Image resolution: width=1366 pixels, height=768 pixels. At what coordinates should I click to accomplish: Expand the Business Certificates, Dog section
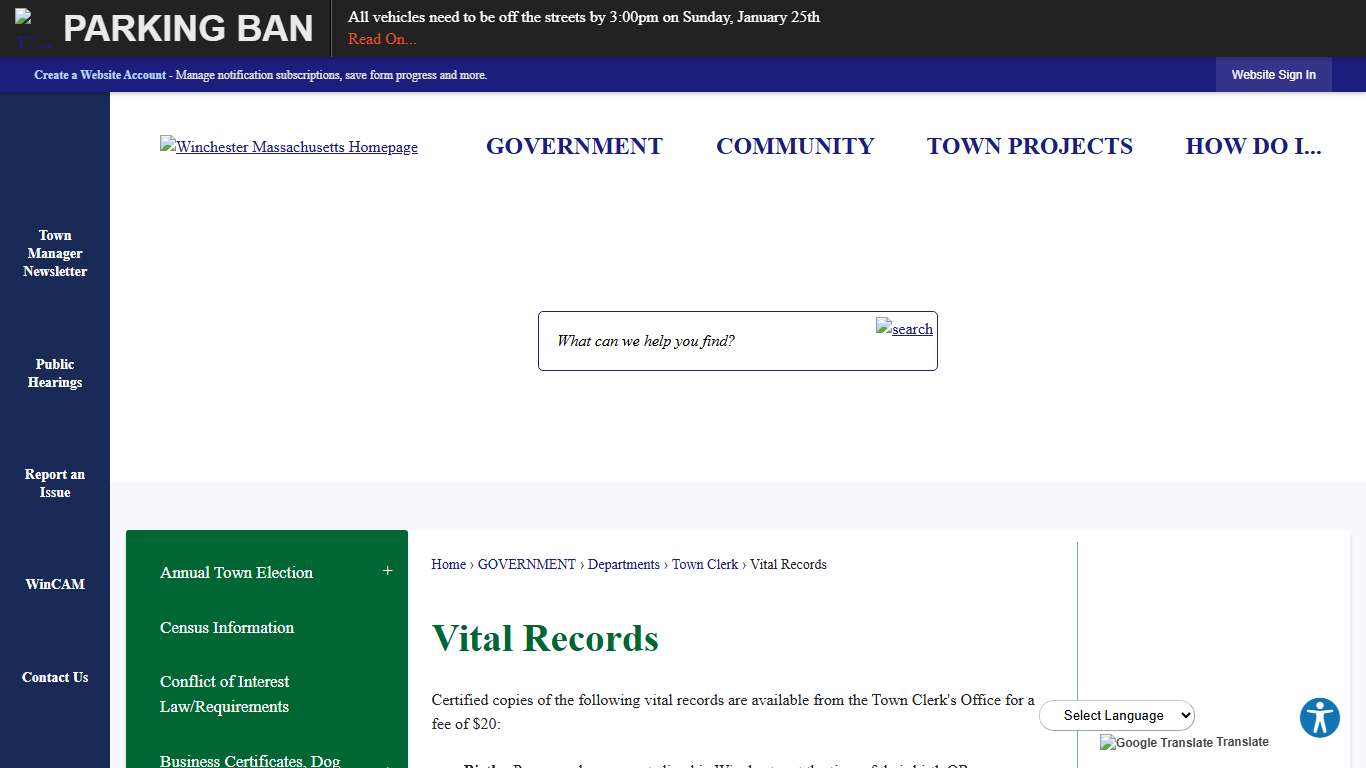click(x=388, y=762)
